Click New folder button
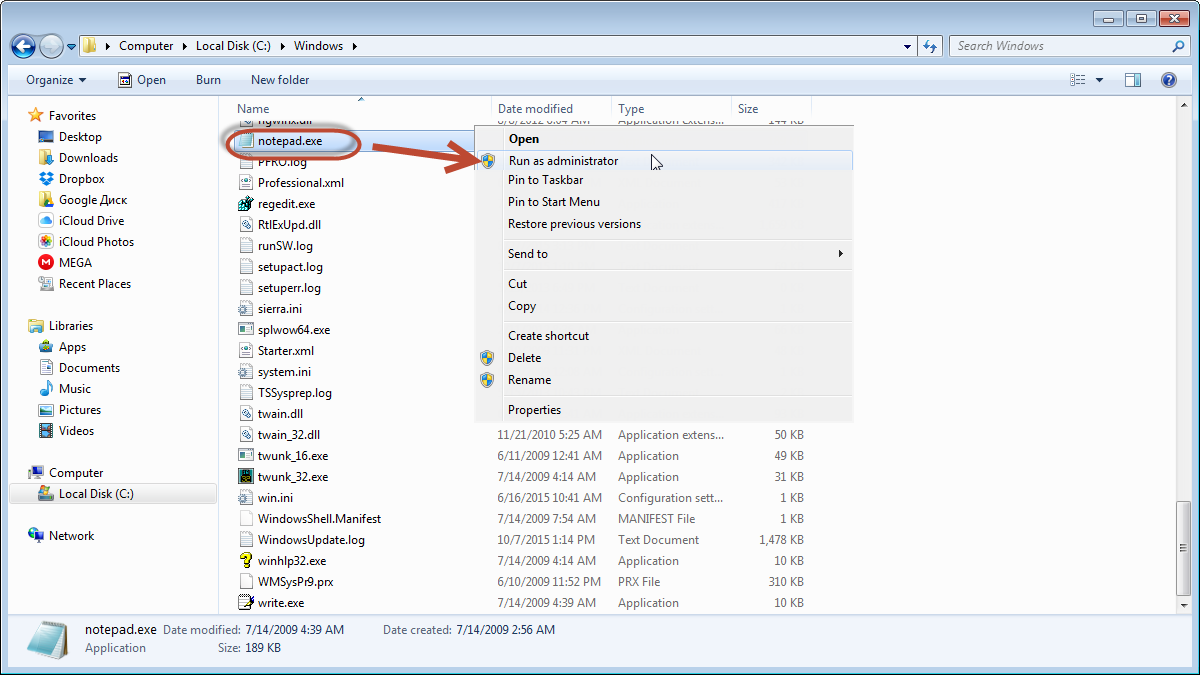The width and height of the screenshot is (1200, 675). tap(280, 80)
